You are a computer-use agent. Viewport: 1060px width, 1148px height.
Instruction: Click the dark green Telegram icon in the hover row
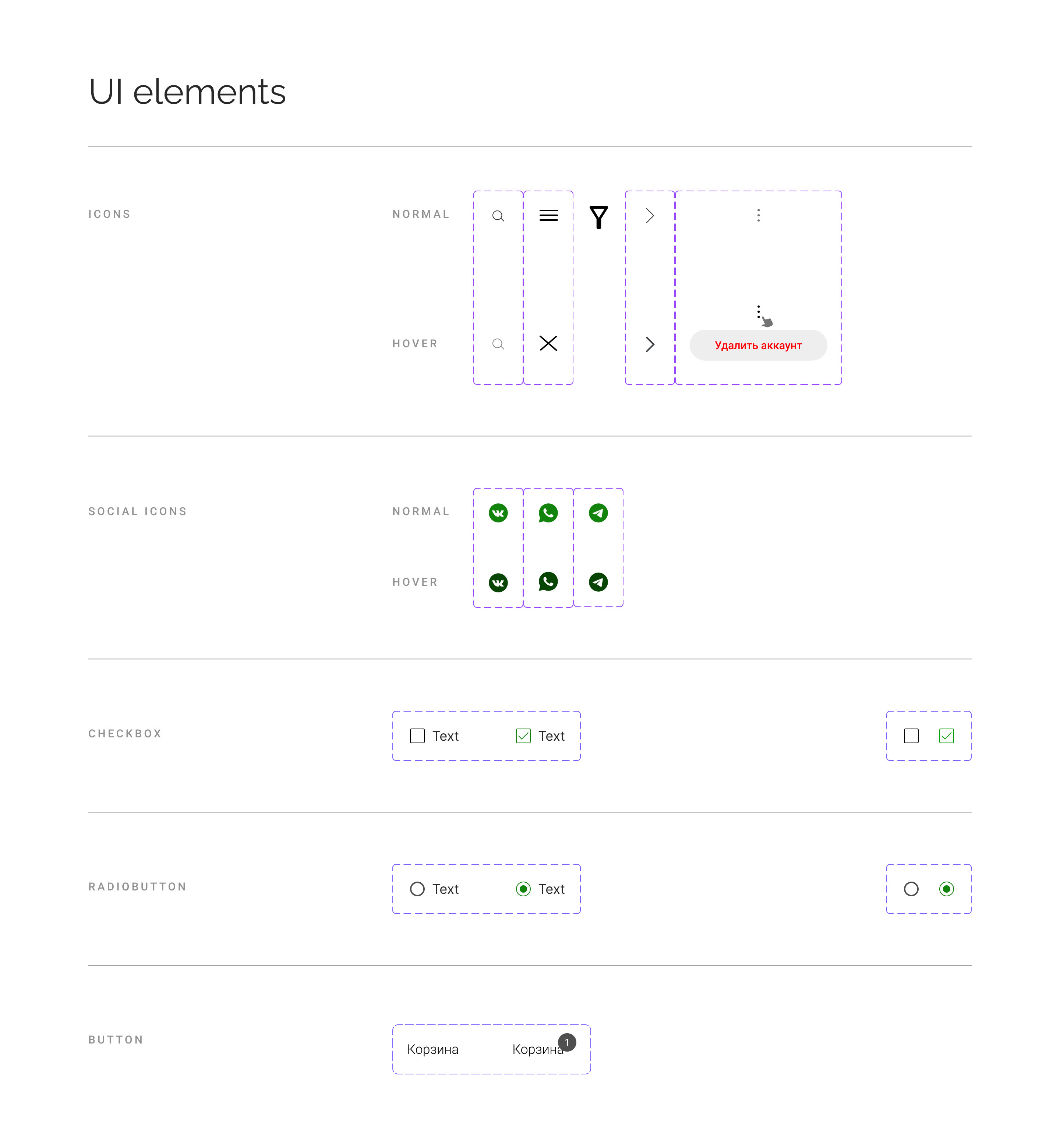click(x=598, y=582)
